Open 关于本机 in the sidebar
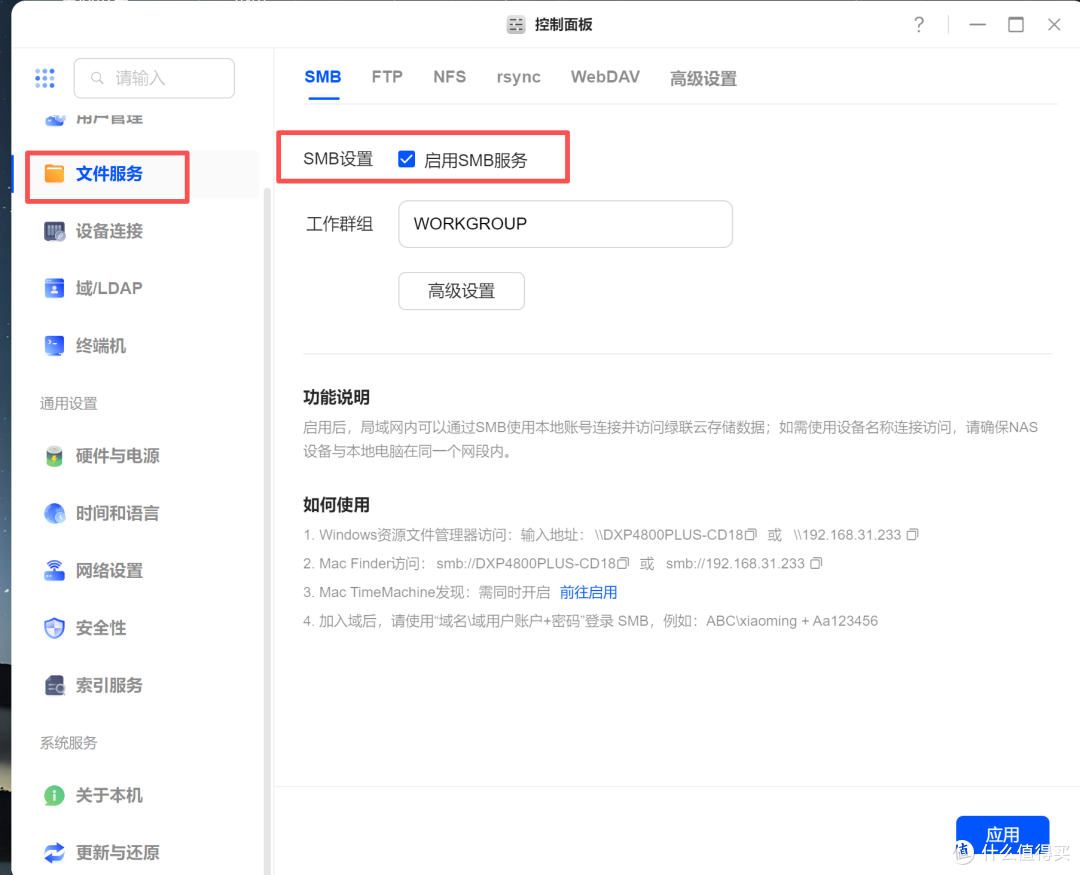 point(110,795)
